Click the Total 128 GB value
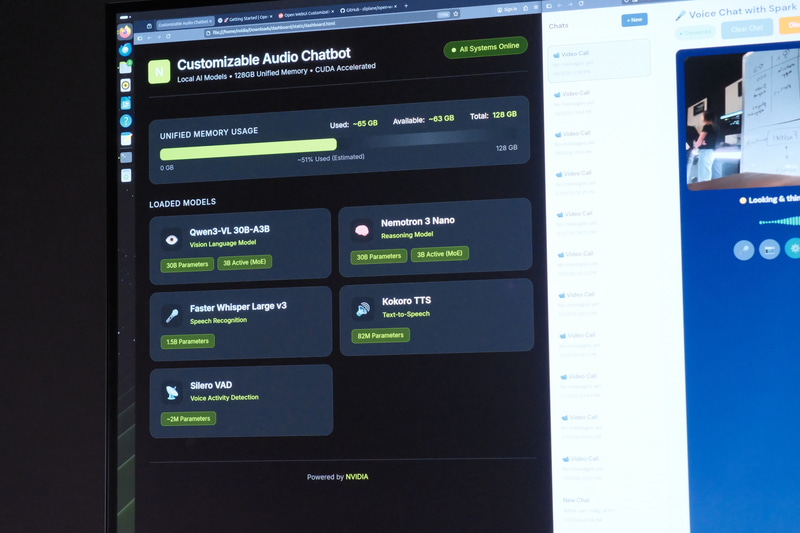The image size is (800, 533). [x=505, y=115]
